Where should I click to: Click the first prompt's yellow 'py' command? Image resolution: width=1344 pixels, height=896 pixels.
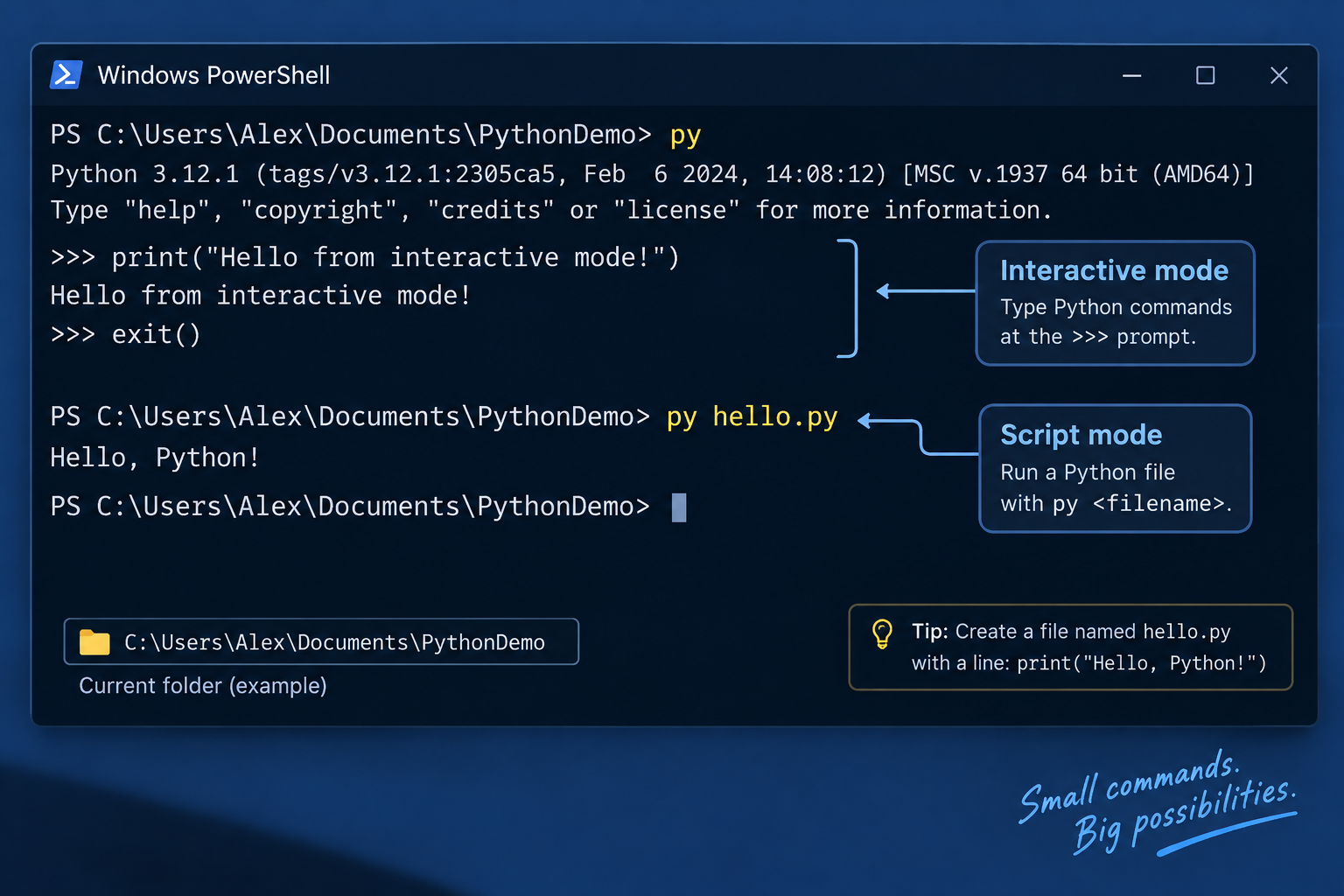[x=686, y=136]
